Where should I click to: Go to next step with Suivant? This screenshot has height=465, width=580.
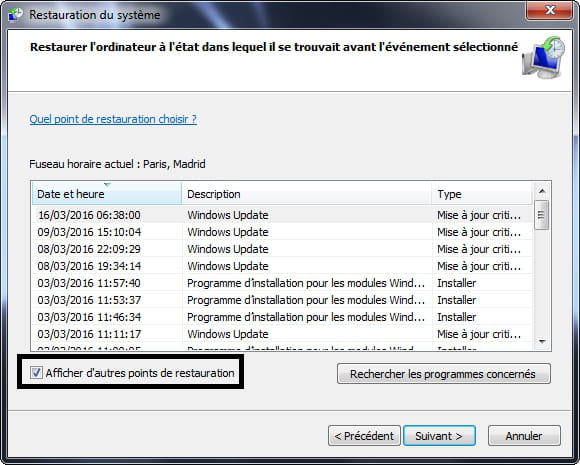(439, 436)
